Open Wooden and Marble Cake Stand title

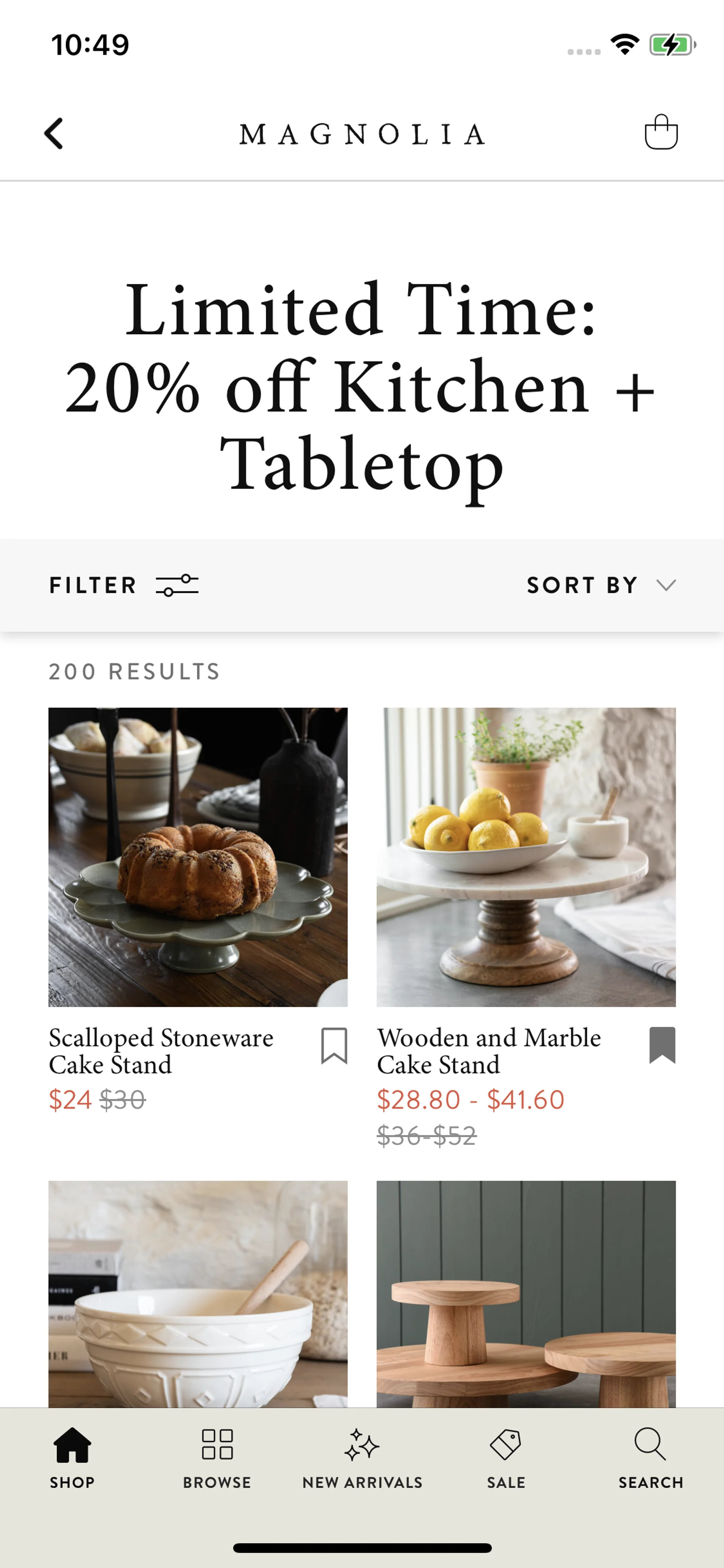click(x=489, y=1050)
